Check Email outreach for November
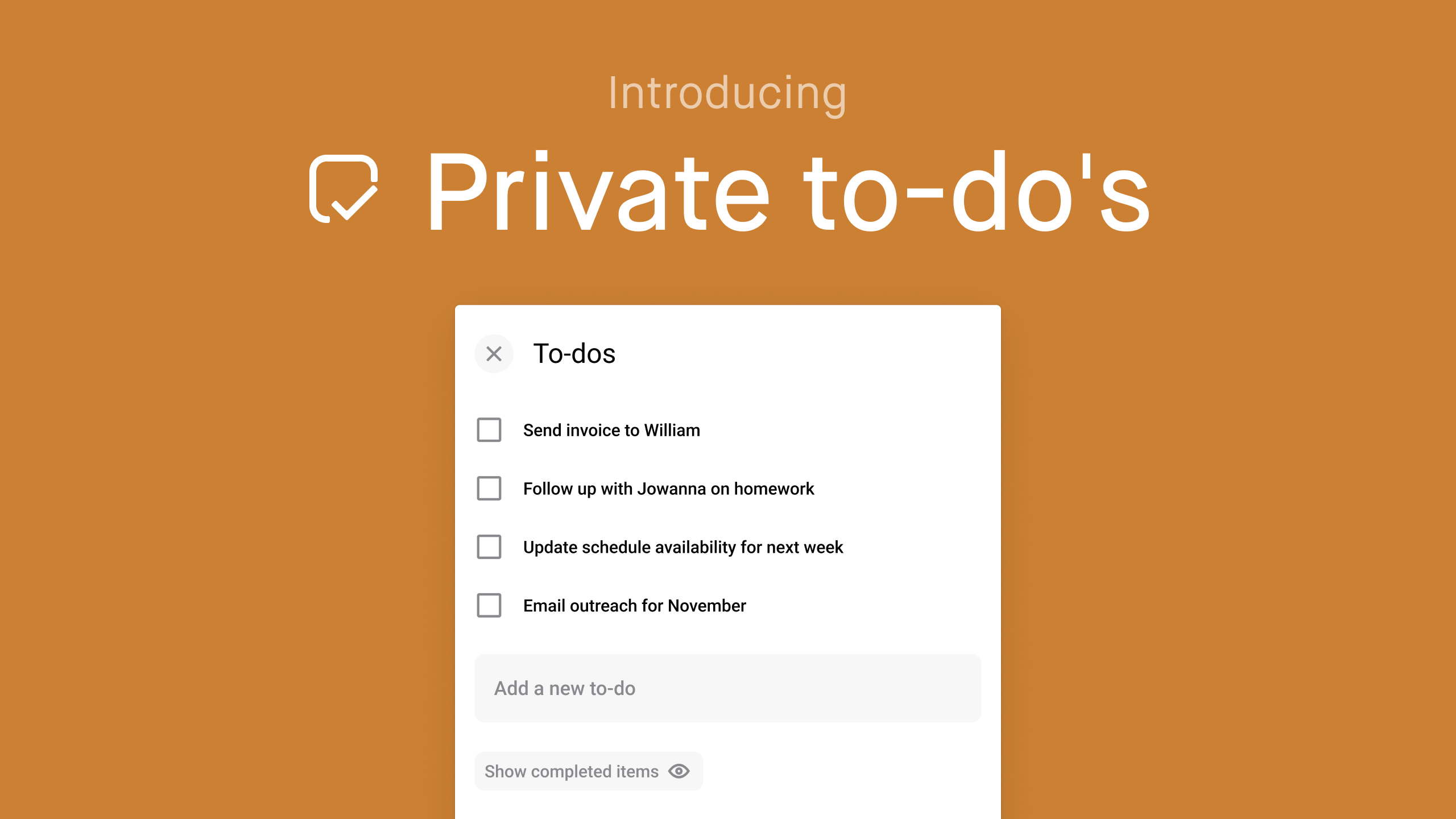Image resolution: width=1456 pixels, height=819 pixels. pos(488,606)
